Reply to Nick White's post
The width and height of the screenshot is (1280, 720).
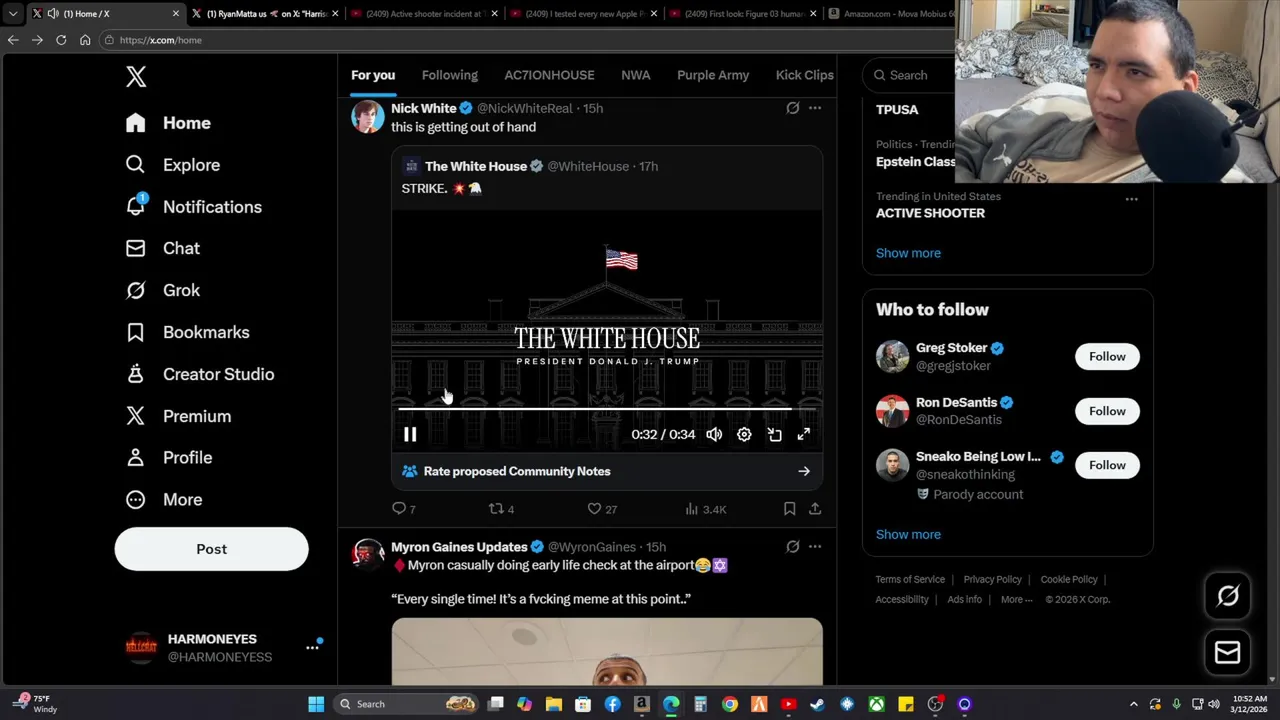pos(403,509)
